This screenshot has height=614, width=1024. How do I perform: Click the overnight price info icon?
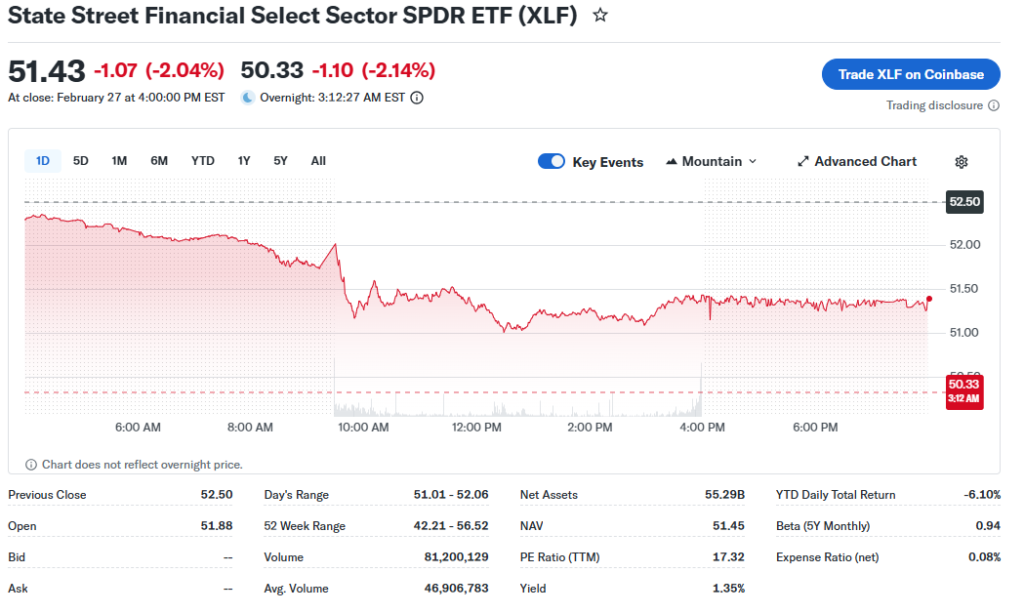coord(417,98)
